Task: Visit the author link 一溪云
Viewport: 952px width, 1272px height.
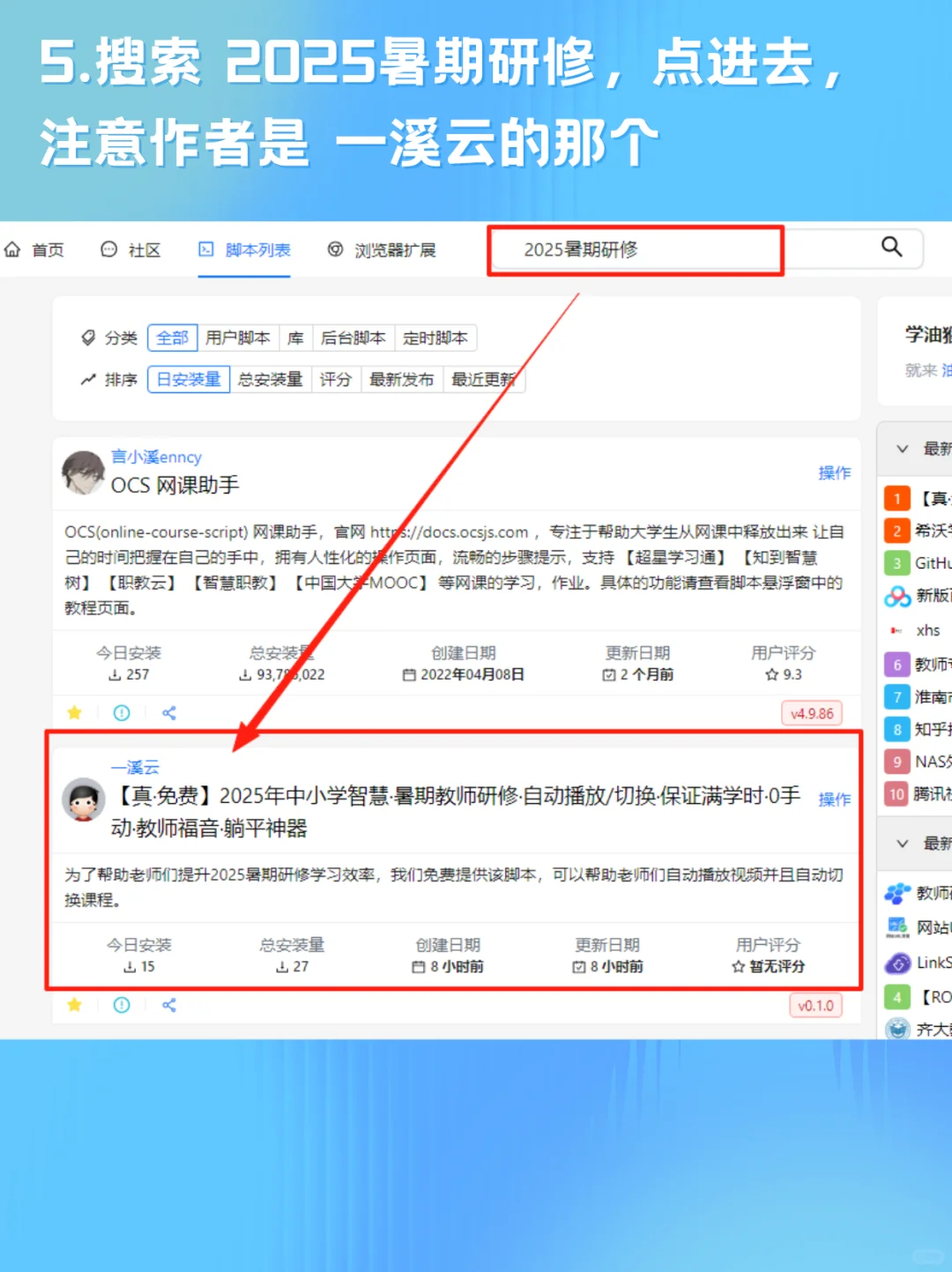Action: pyautogui.click(x=137, y=767)
